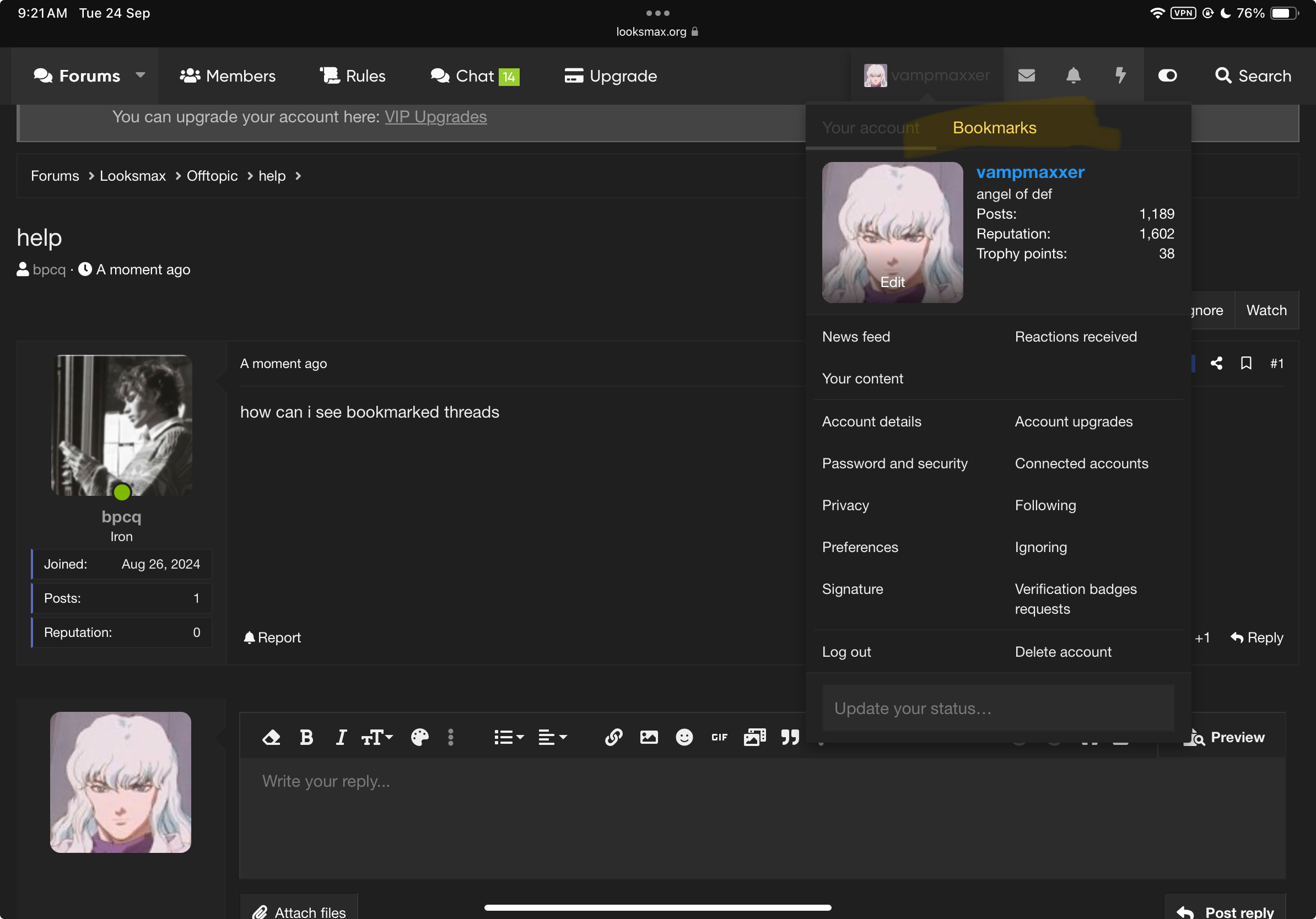The width and height of the screenshot is (1316, 919).
Task: Report bpcq's post
Action: click(x=272, y=637)
